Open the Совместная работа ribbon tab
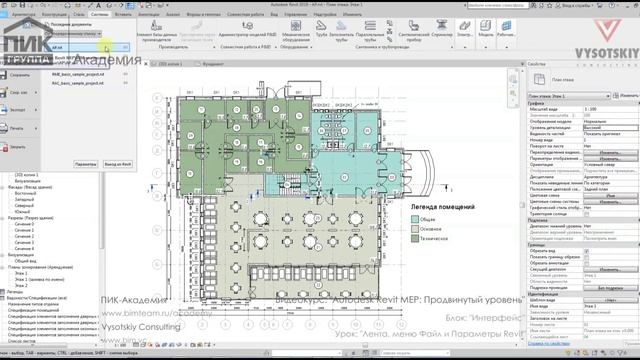This screenshot has height=360, width=640. pos(245,14)
